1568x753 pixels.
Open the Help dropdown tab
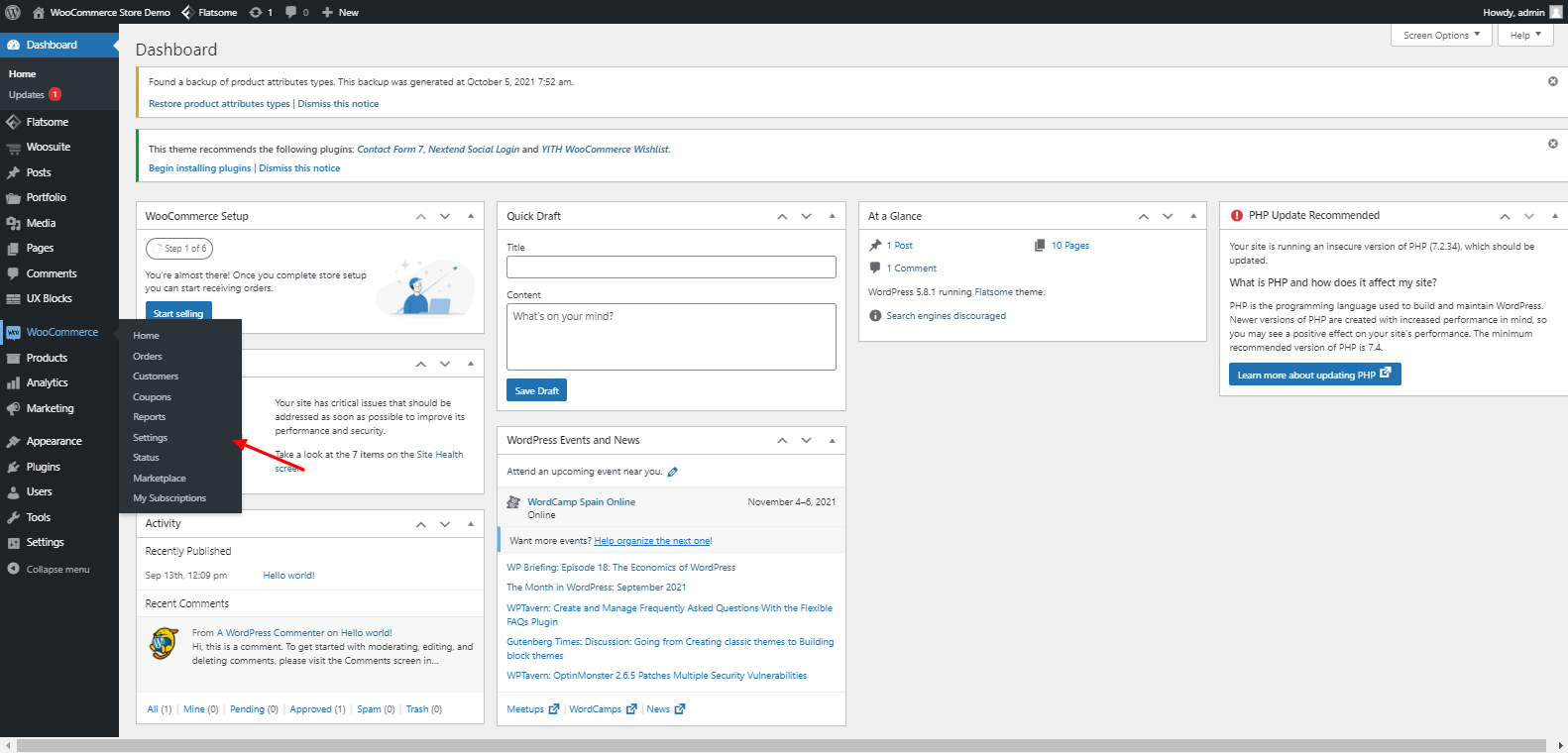click(1525, 35)
